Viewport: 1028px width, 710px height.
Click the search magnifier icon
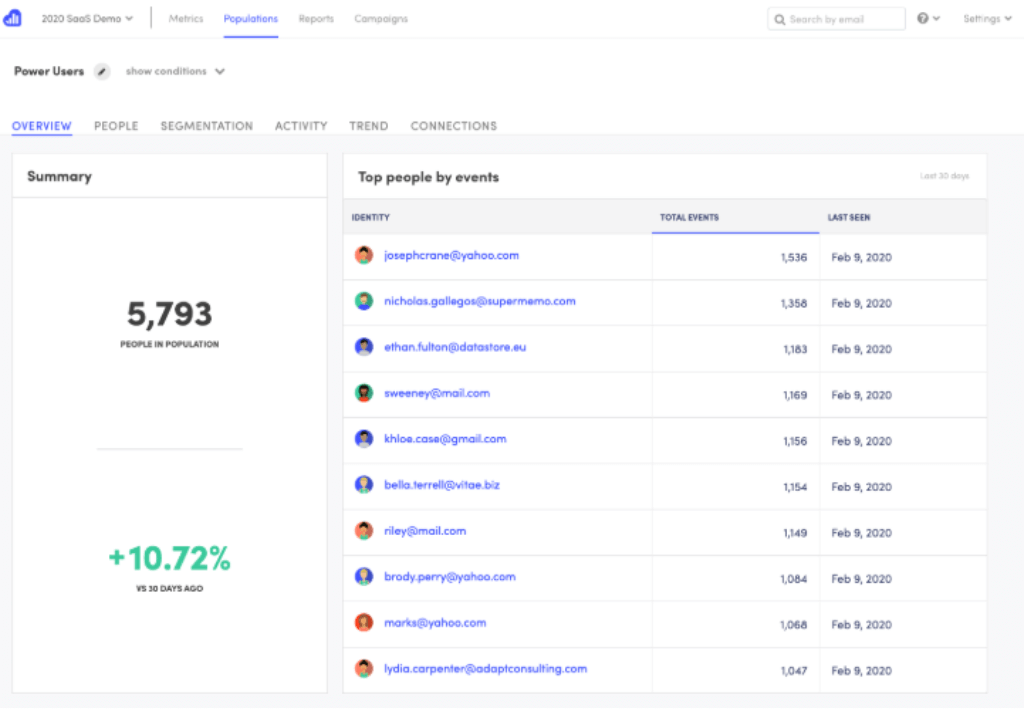click(x=780, y=20)
